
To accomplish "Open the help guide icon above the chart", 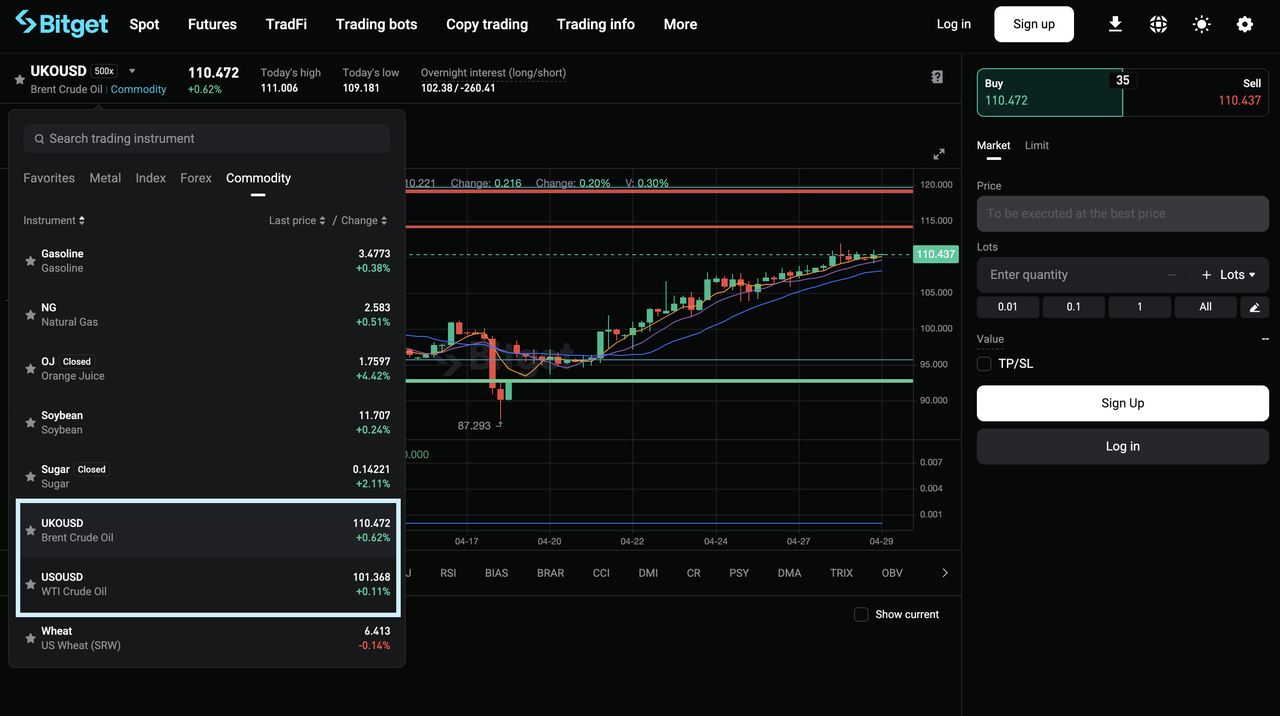I will coord(937,77).
